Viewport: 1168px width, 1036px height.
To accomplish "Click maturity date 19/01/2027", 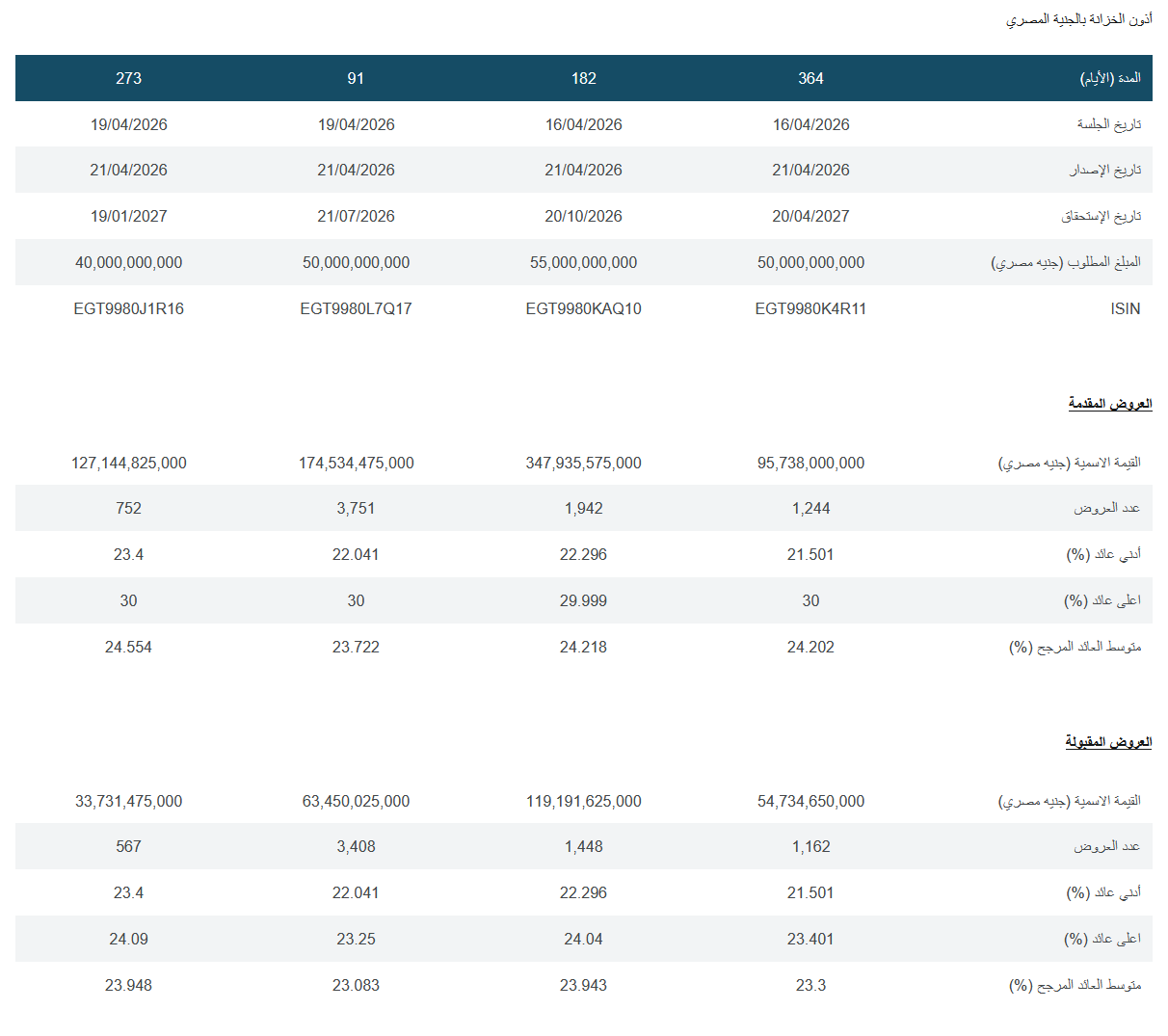I will point(128,216).
